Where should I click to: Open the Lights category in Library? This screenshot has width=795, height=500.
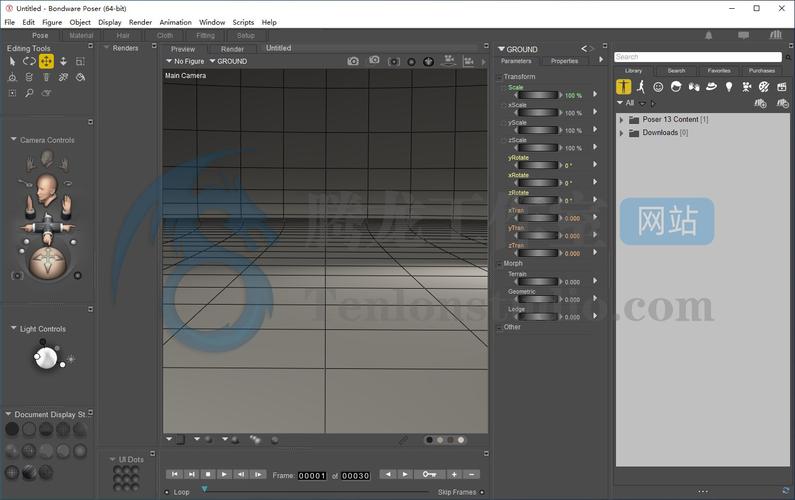[729, 87]
